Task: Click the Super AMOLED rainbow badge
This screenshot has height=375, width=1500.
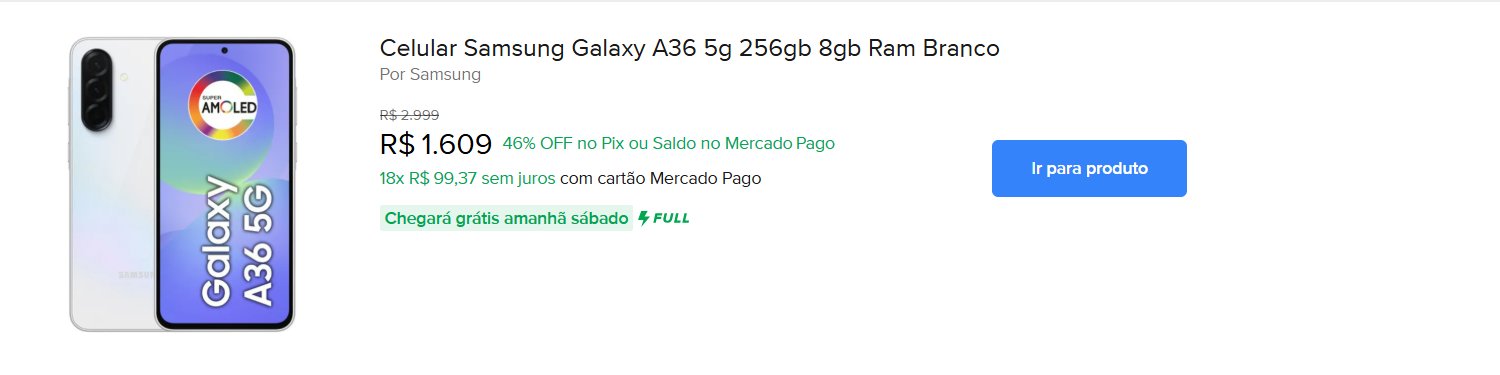Action: tap(224, 105)
